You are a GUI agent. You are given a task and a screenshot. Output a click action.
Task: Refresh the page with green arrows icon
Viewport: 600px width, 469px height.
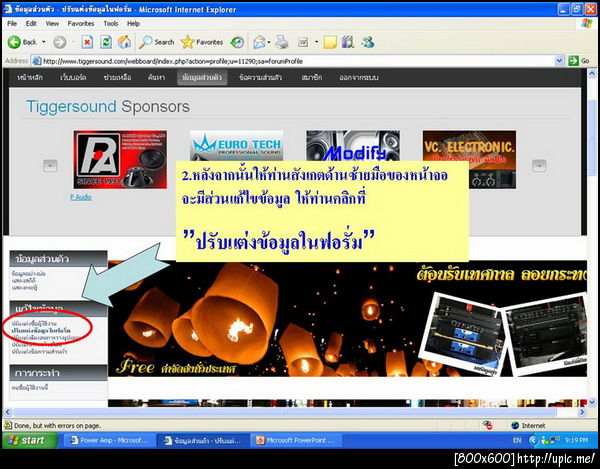point(106,42)
